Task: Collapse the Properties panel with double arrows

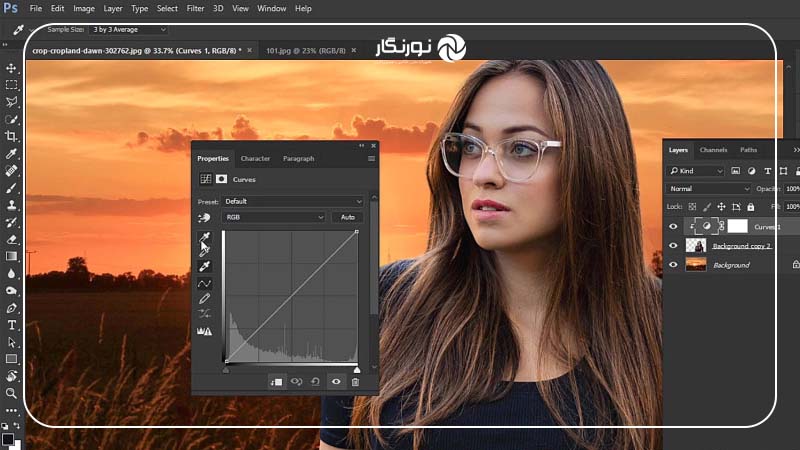Action: tap(362, 146)
